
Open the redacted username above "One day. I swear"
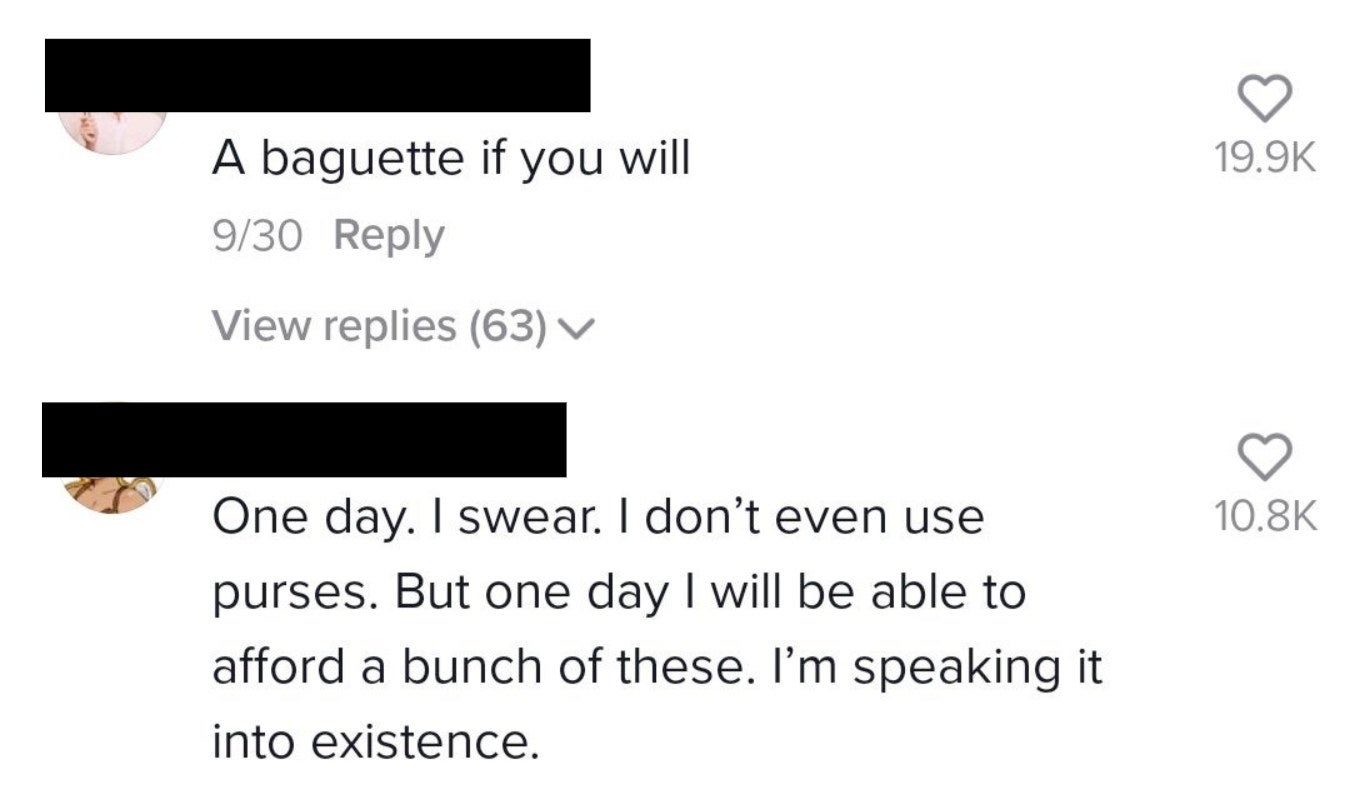[x=304, y=440]
